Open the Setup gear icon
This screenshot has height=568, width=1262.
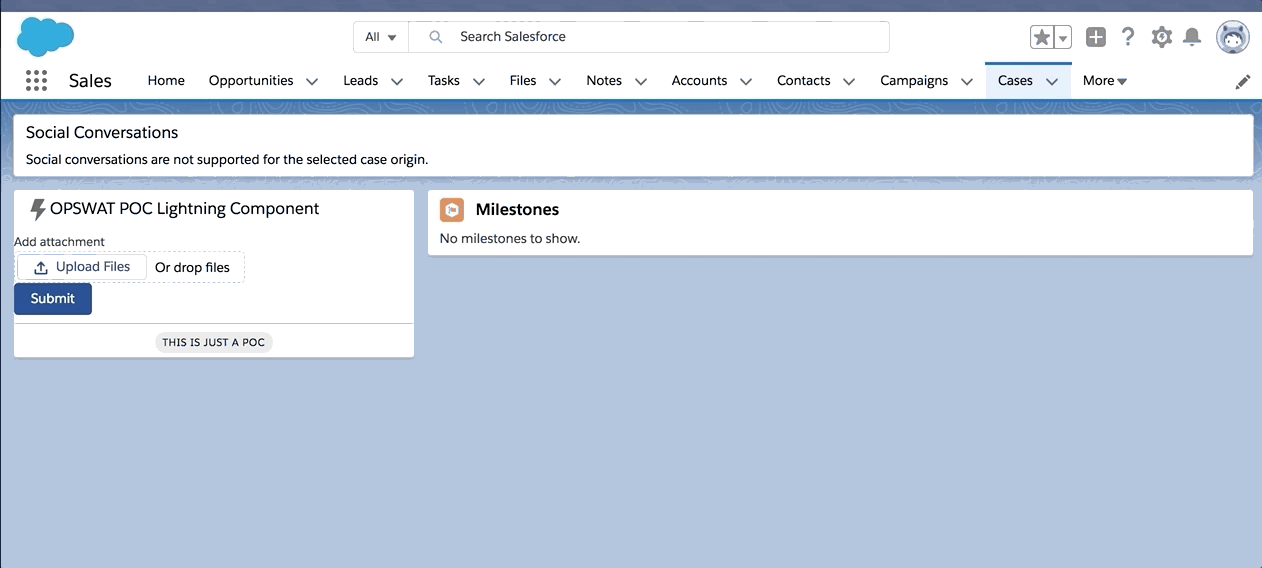point(1161,37)
